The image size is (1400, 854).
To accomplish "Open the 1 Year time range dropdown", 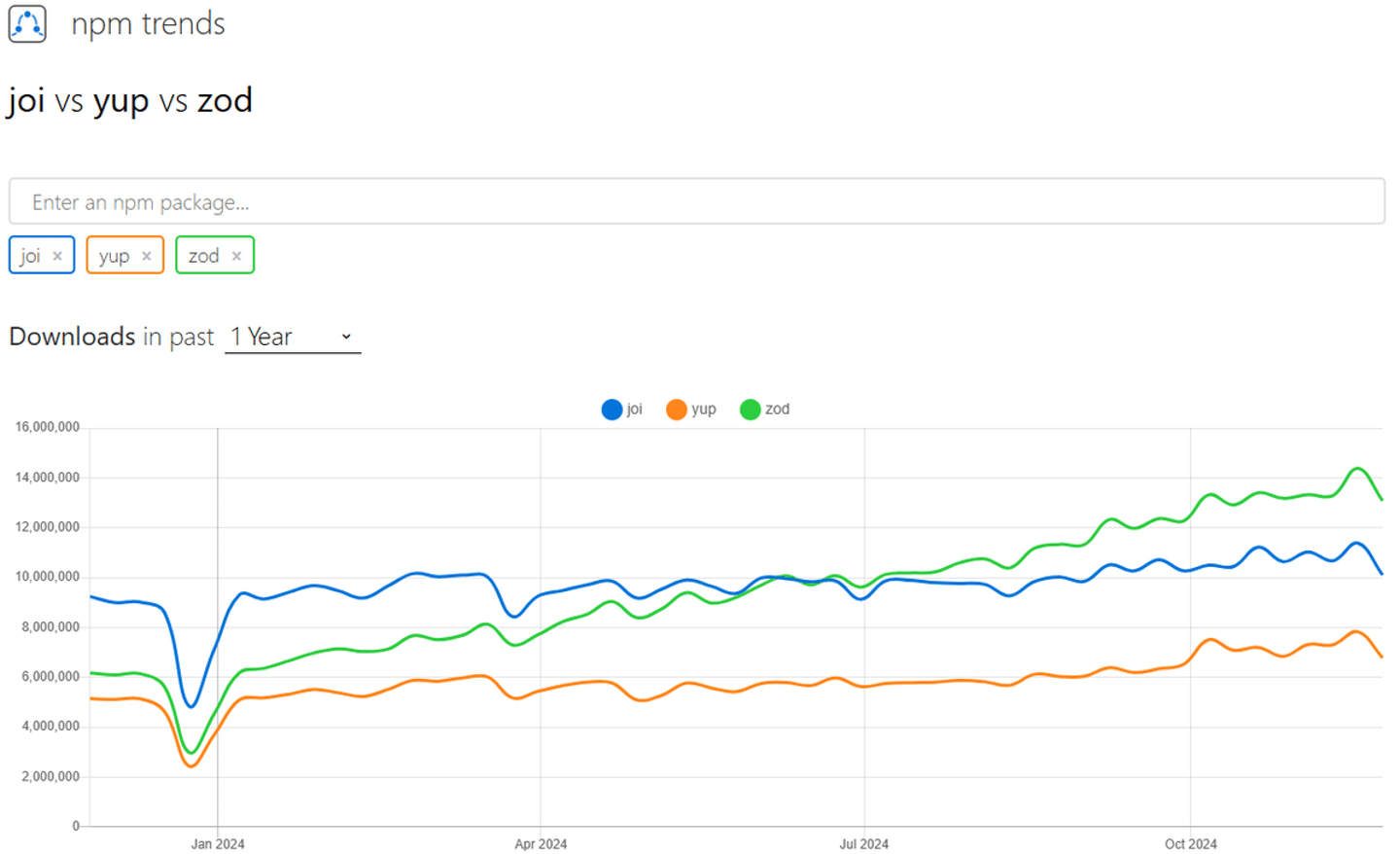I will click(292, 337).
